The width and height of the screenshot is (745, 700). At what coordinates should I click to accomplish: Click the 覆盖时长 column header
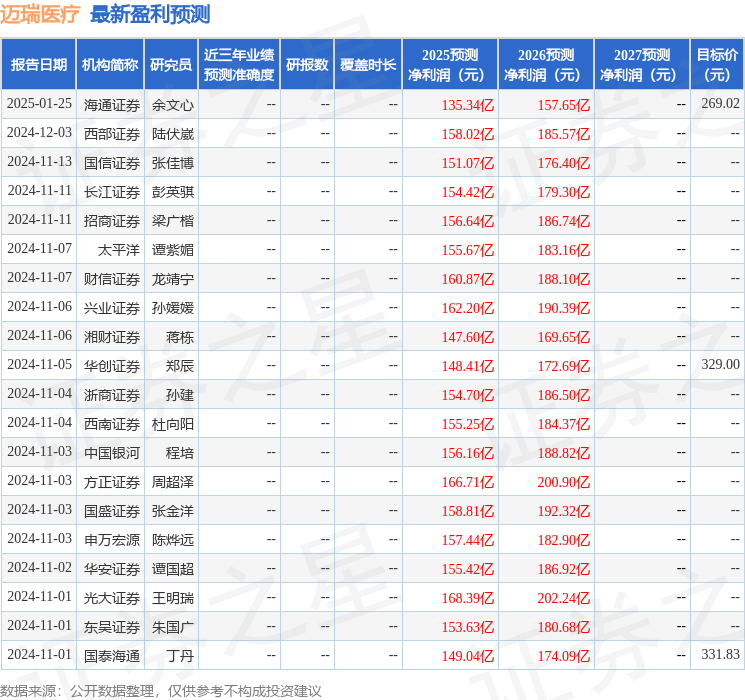pyautogui.click(x=368, y=65)
